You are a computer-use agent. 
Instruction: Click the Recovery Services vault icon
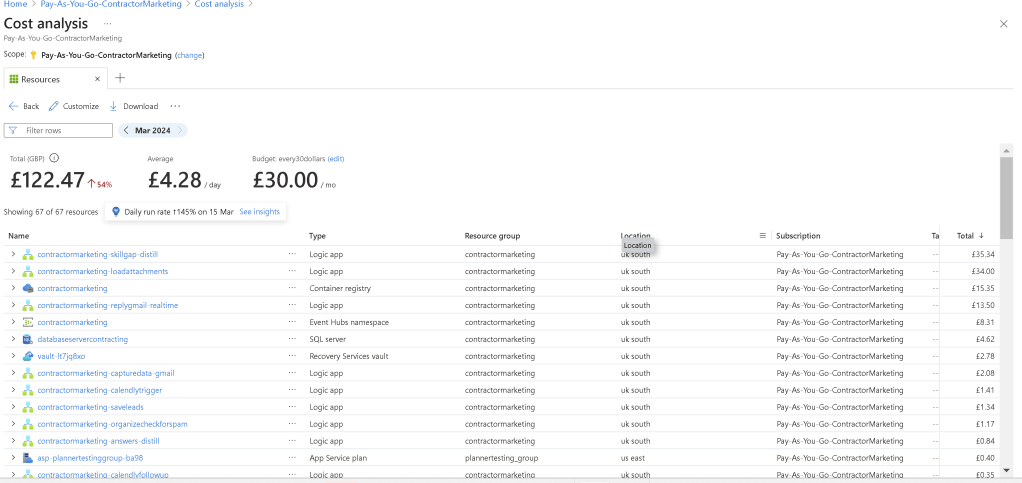[28, 356]
